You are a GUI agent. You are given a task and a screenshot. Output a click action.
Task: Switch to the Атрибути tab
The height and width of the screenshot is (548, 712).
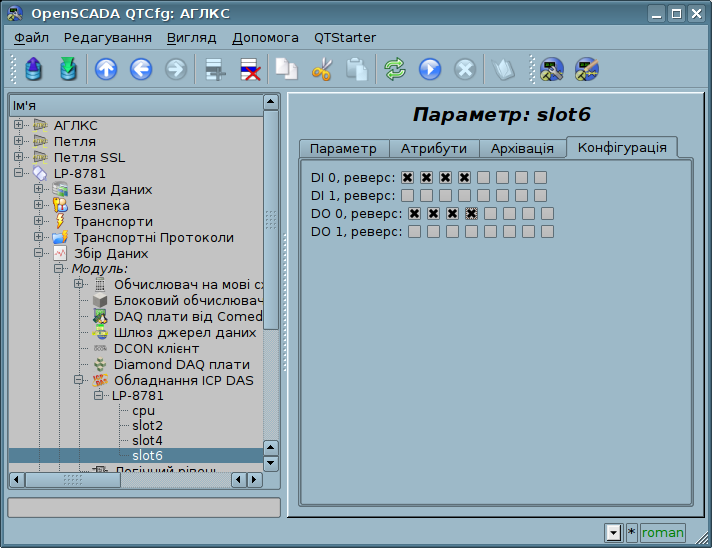tap(433, 148)
